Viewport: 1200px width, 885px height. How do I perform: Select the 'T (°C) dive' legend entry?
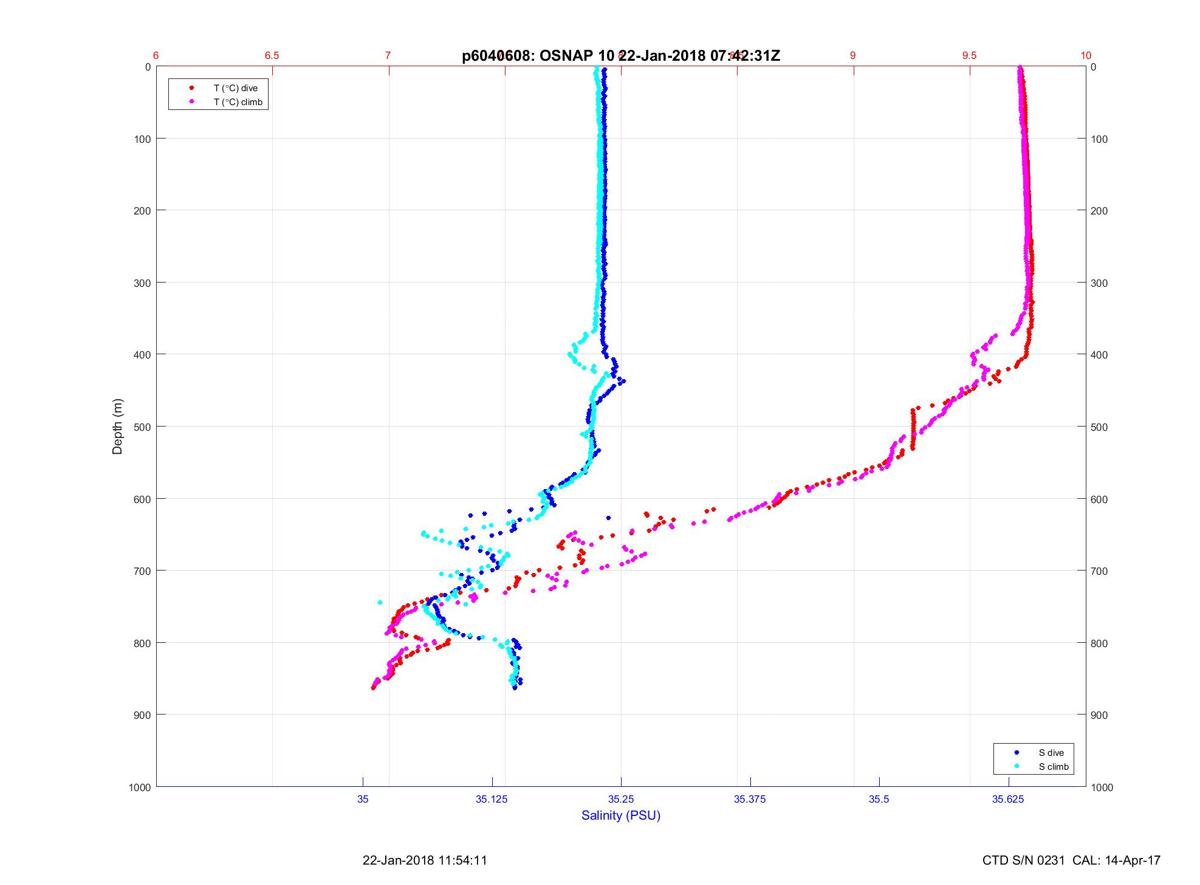coord(235,88)
